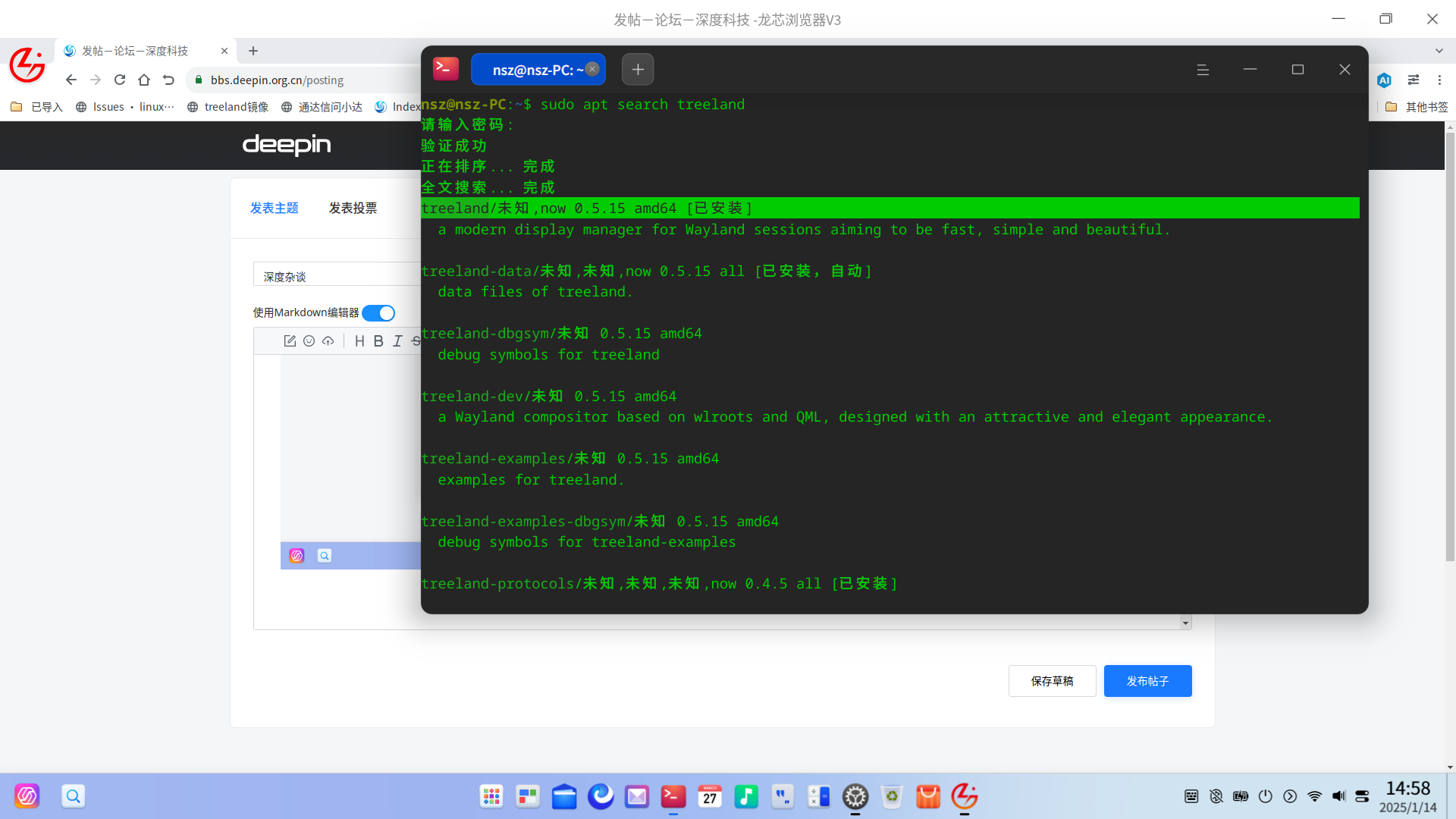This screenshot has height=819, width=1456.
Task: Insert emoji in post editor
Action: (x=309, y=341)
